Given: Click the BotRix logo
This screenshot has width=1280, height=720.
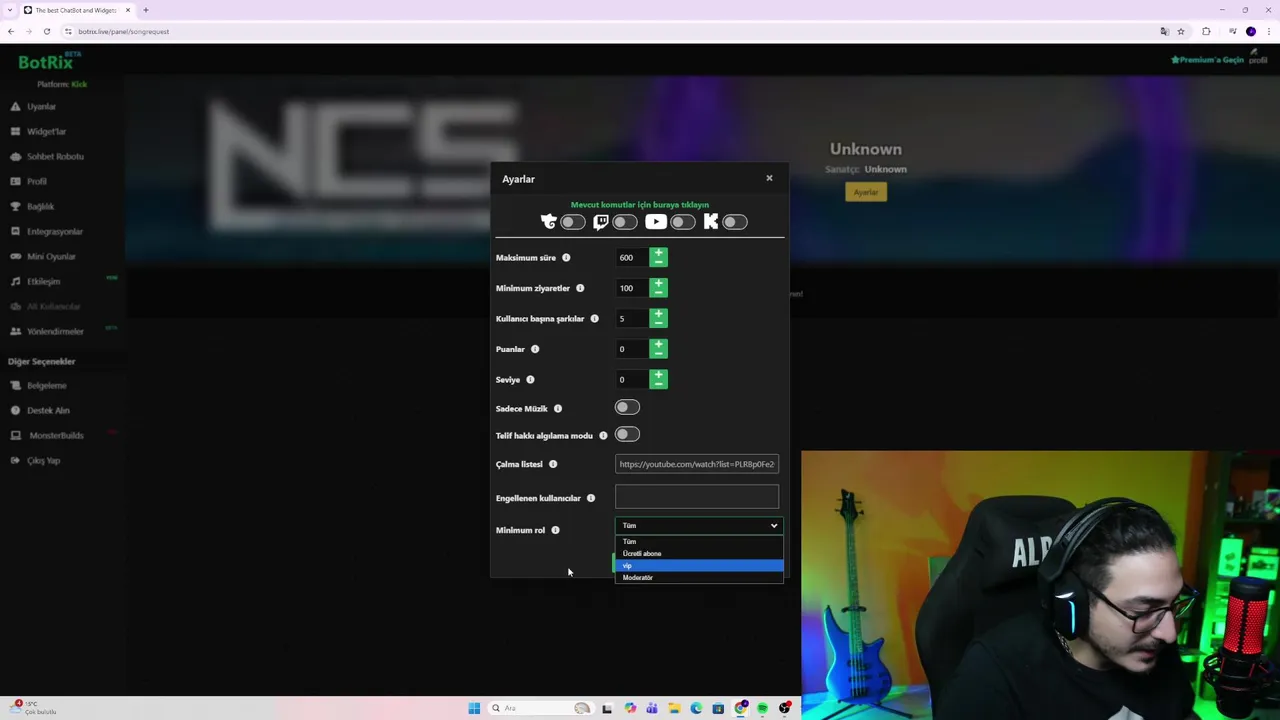Looking at the screenshot, I should click(46, 62).
